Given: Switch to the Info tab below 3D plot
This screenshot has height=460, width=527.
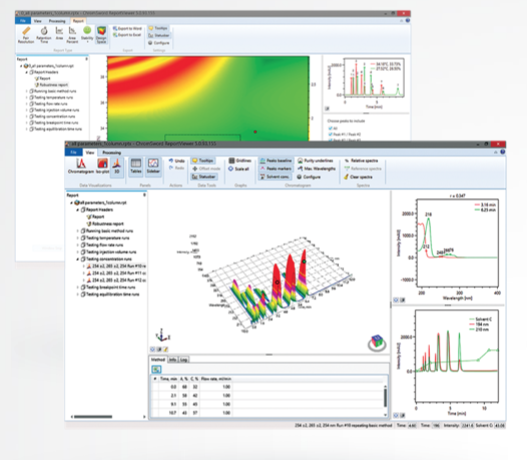Looking at the screenshot, I should coord(172,360).
